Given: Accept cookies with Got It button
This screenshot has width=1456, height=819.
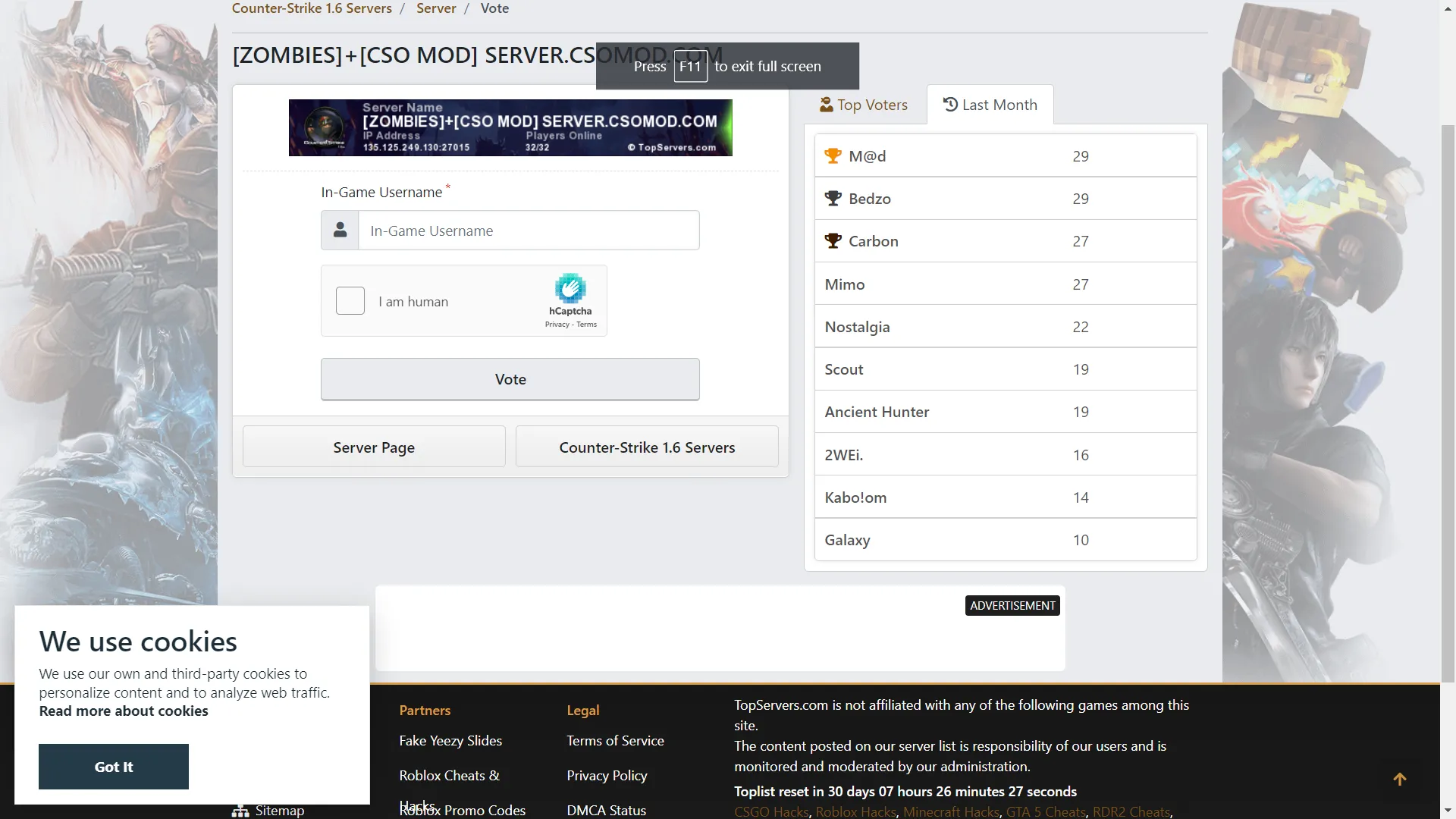Looking at the screenshot, I should [x=114, y=767].
